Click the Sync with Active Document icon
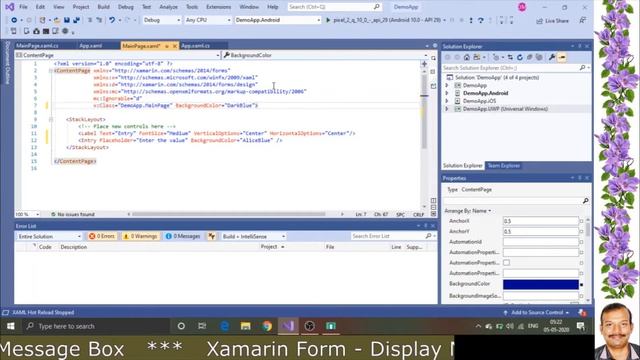 click(510, 58)
